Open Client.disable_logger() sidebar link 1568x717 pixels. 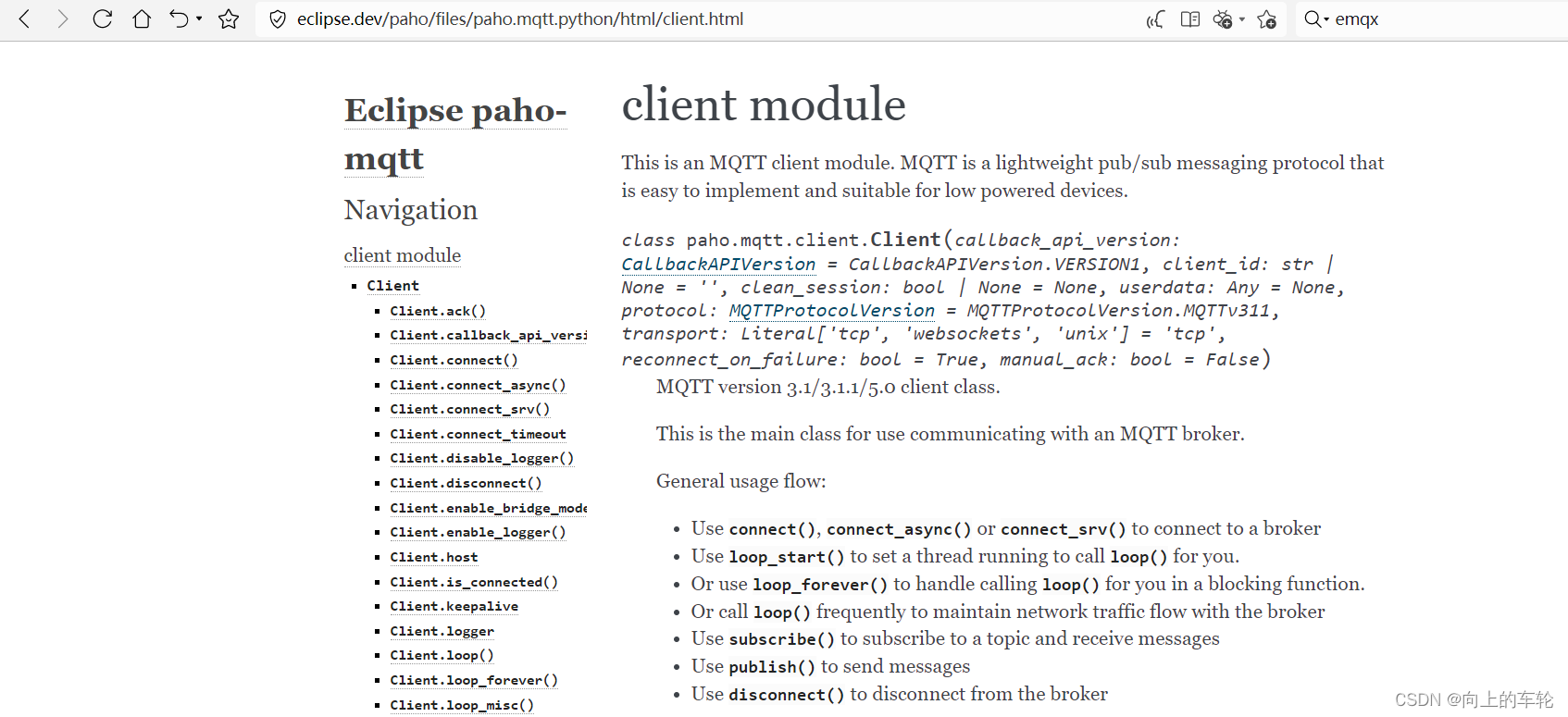pos(482,458)
